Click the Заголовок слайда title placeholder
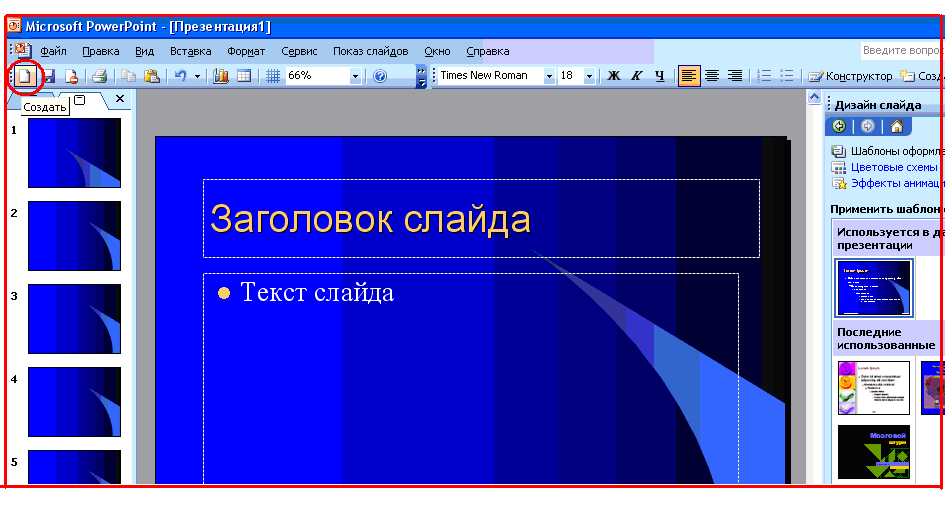 click(481, 218)
